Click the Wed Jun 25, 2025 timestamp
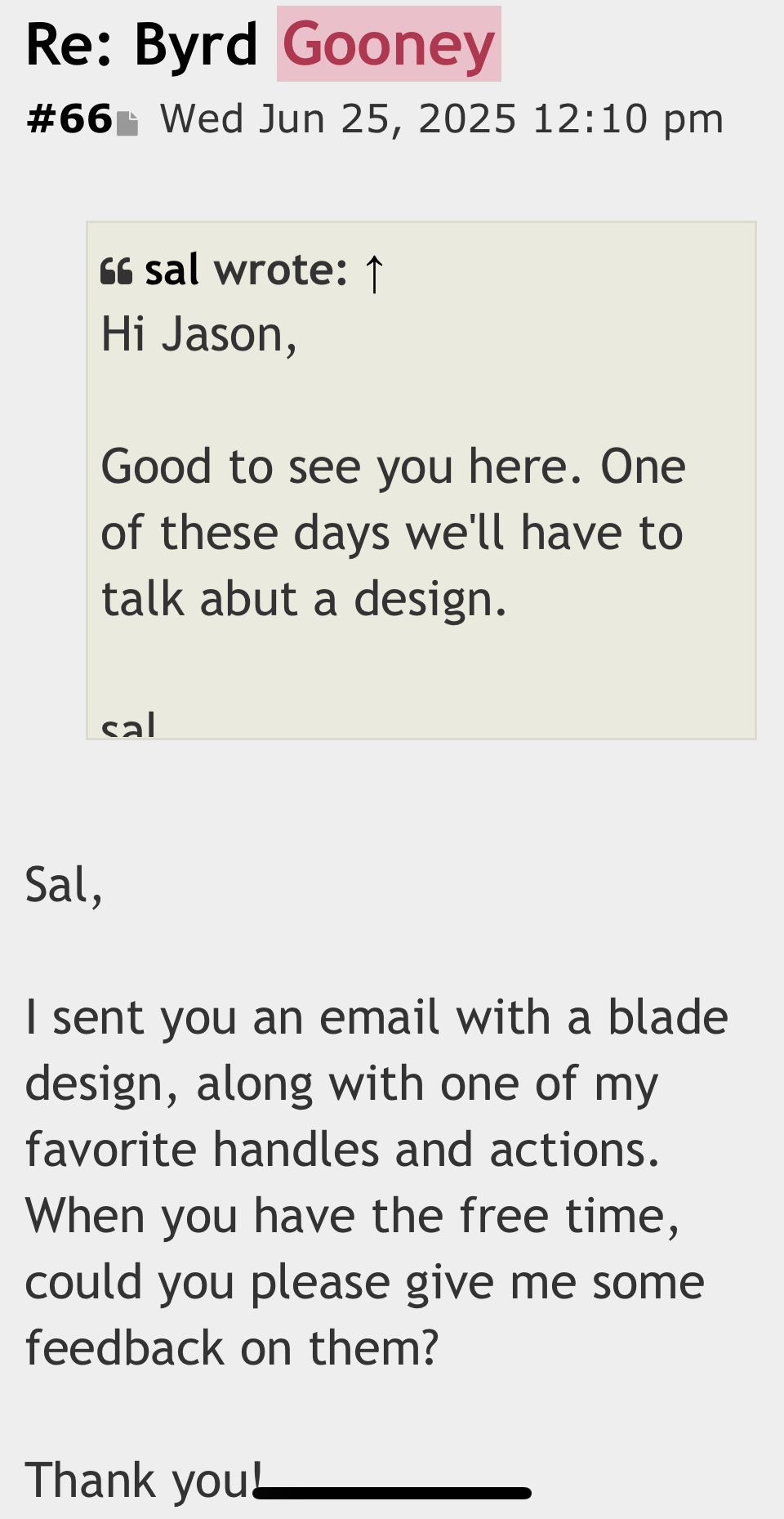The image size is (784, 1519). [442, 119]
